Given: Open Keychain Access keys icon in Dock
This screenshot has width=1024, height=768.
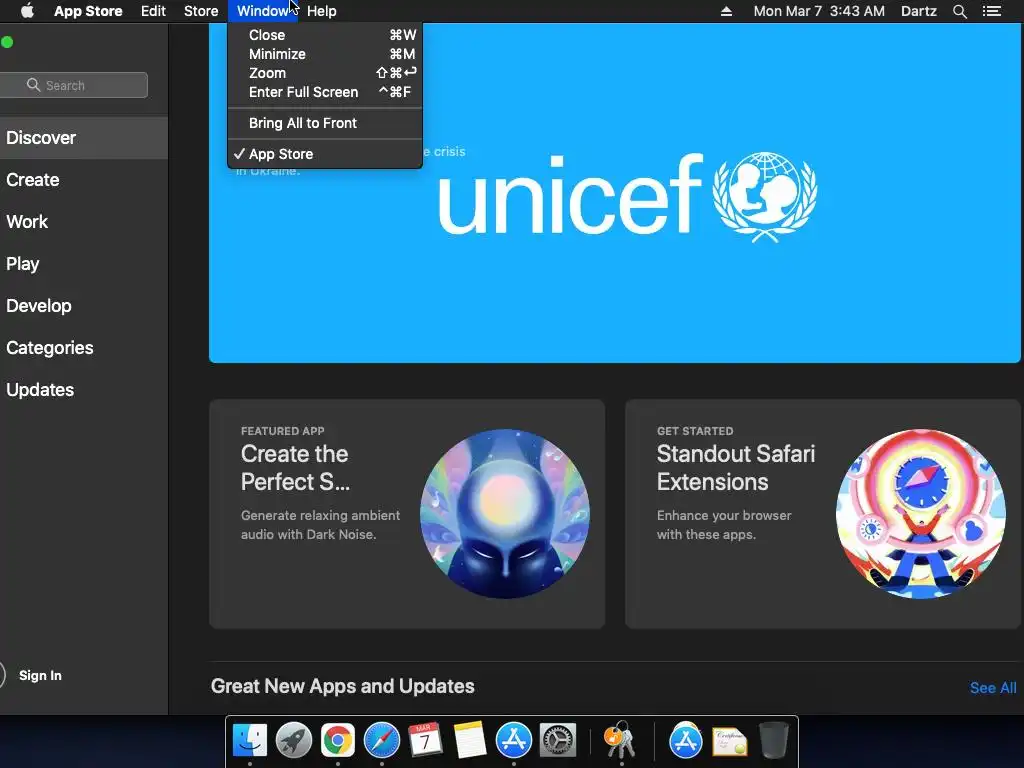Looking at the screenshot, I should (620, 740).
